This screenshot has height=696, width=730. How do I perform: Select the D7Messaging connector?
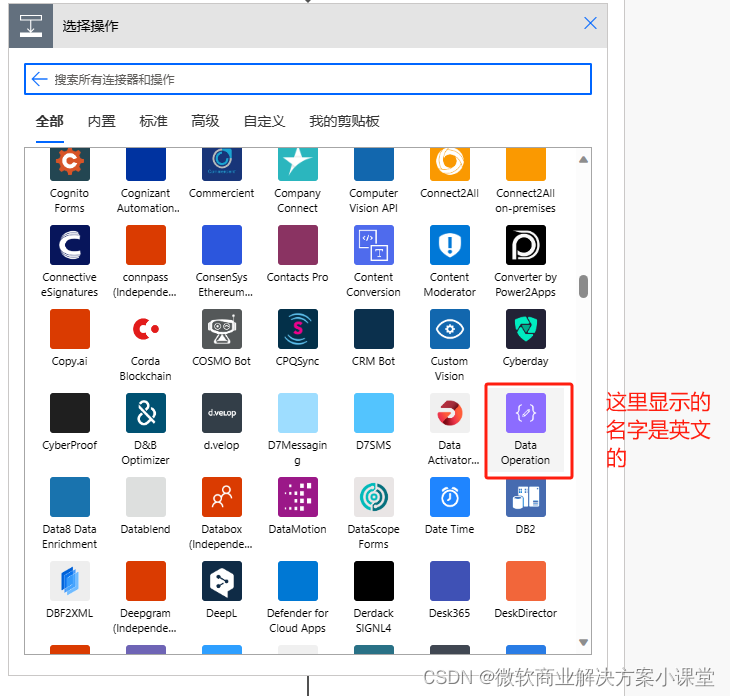(297, 413)
